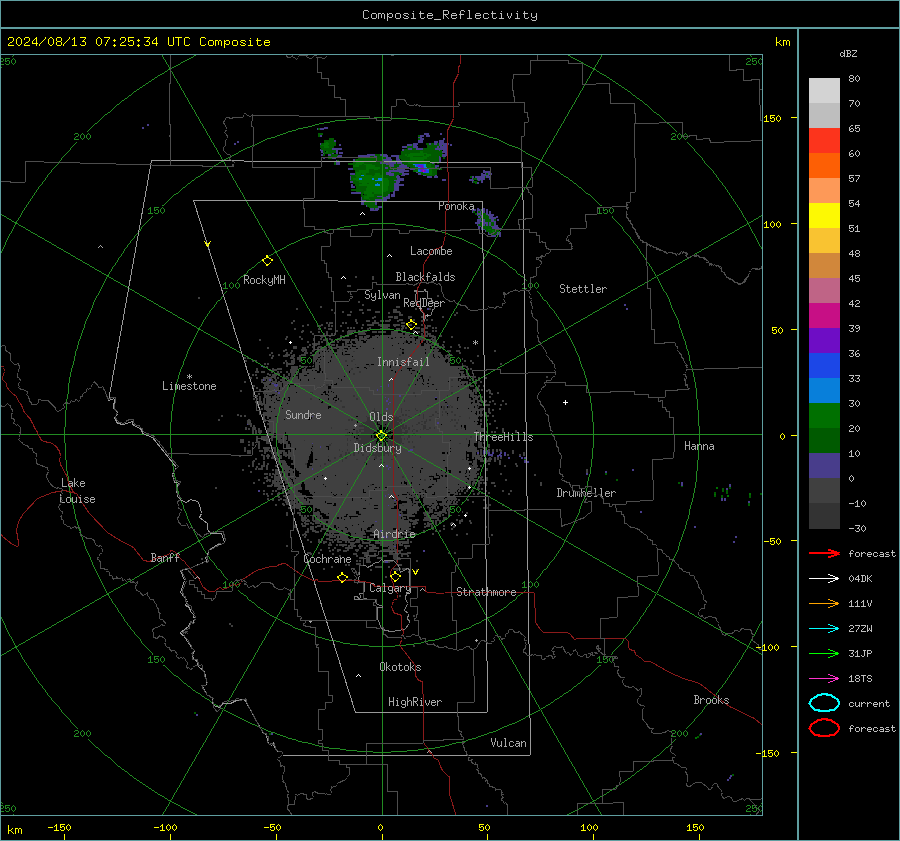The width and height of the screenshot is (900, 841).
Task: Click the 150 km right axis label
Action: click(772, 118)
